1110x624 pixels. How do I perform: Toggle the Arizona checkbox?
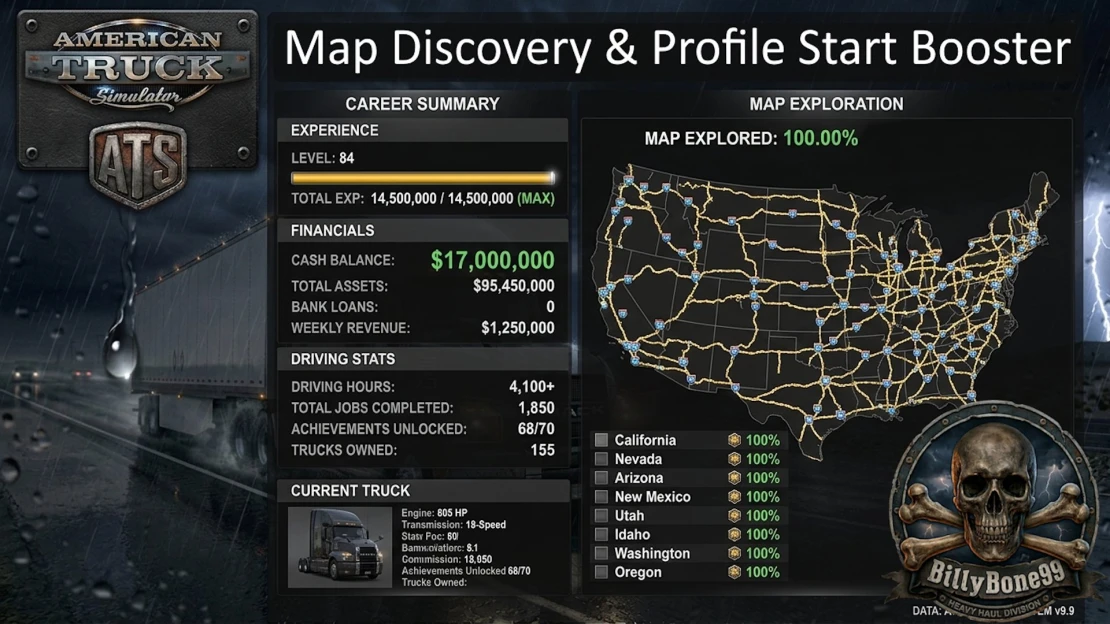(x=601, y=478)
